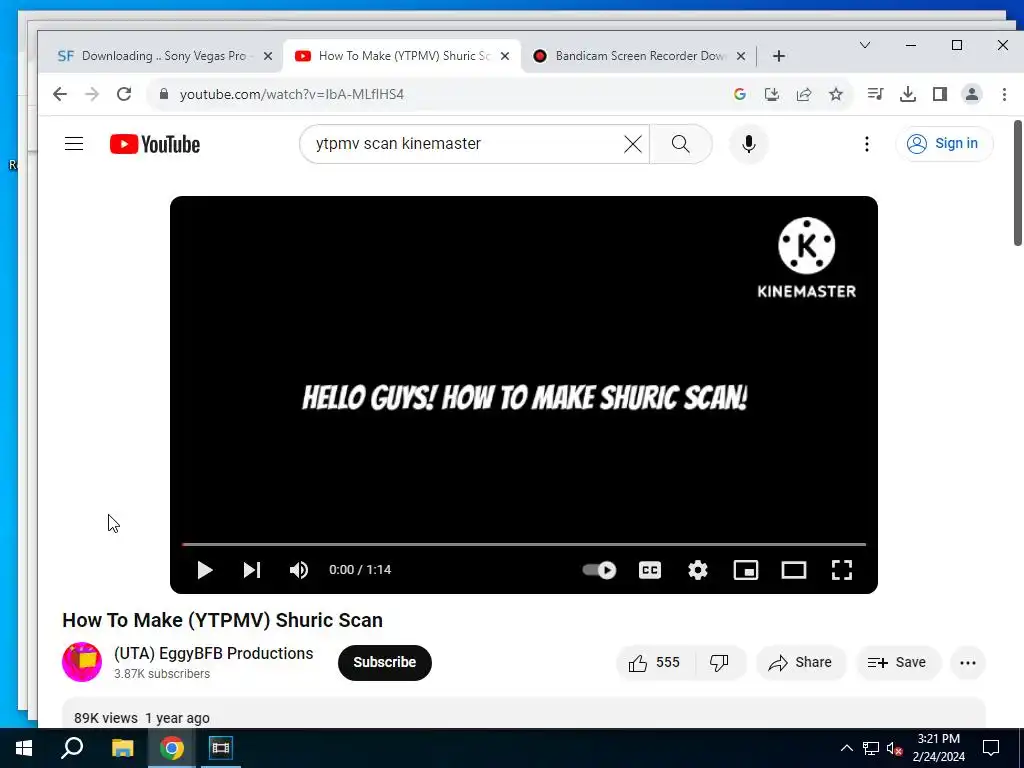Expand video description showing 89K views
Viewport: 1024px width, 768px height.
[524, 713]
